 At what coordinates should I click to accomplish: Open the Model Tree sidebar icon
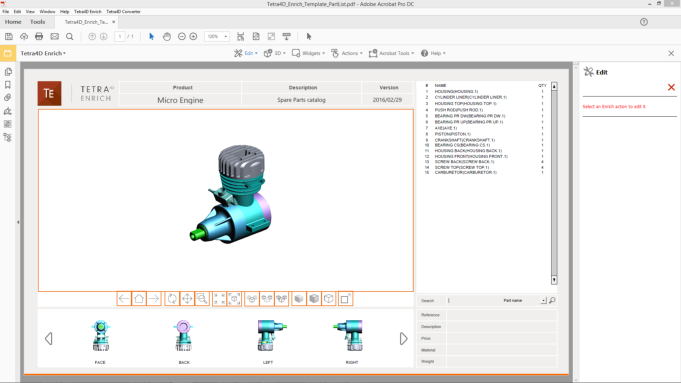pyautogui.click(x=8, y=137)
